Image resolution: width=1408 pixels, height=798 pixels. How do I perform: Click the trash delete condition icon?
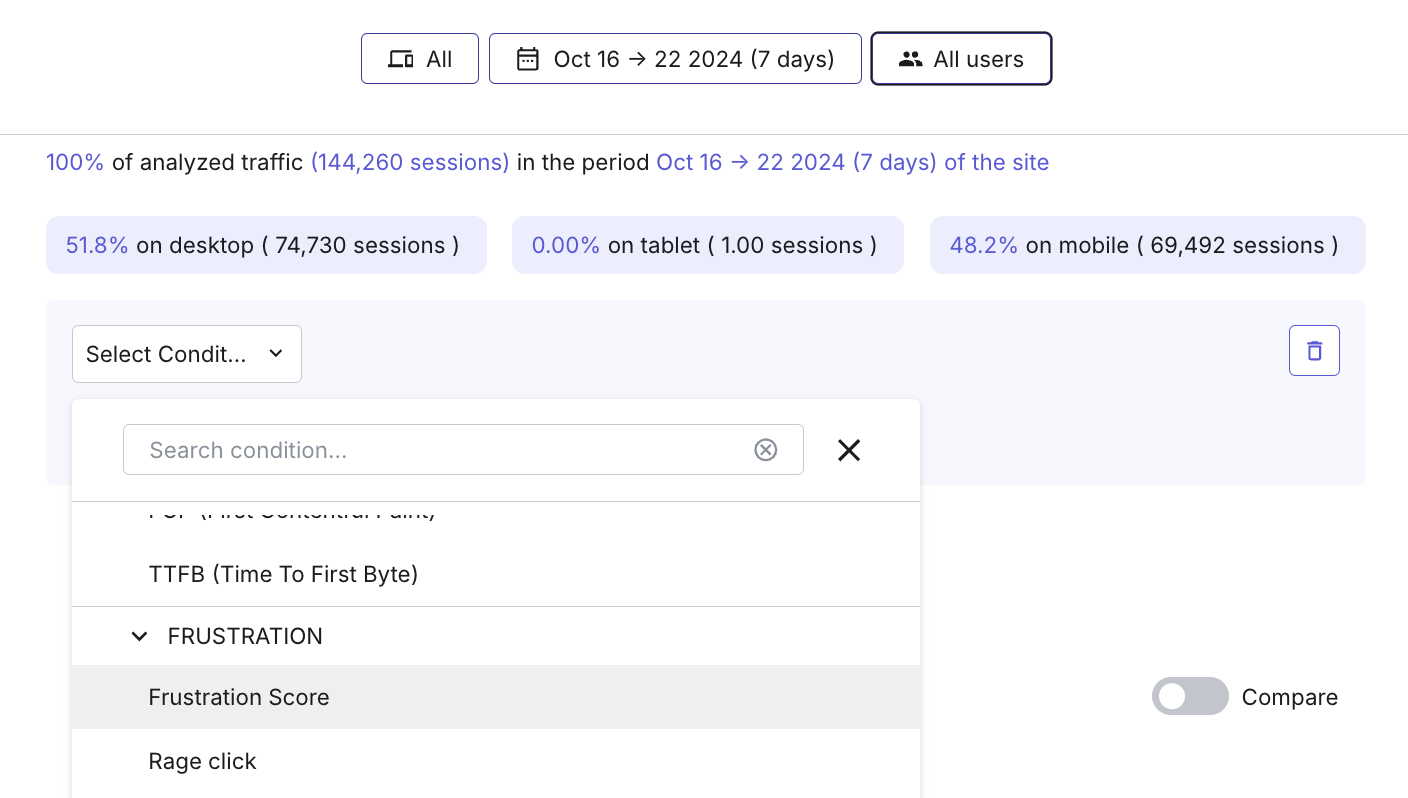1314,351
